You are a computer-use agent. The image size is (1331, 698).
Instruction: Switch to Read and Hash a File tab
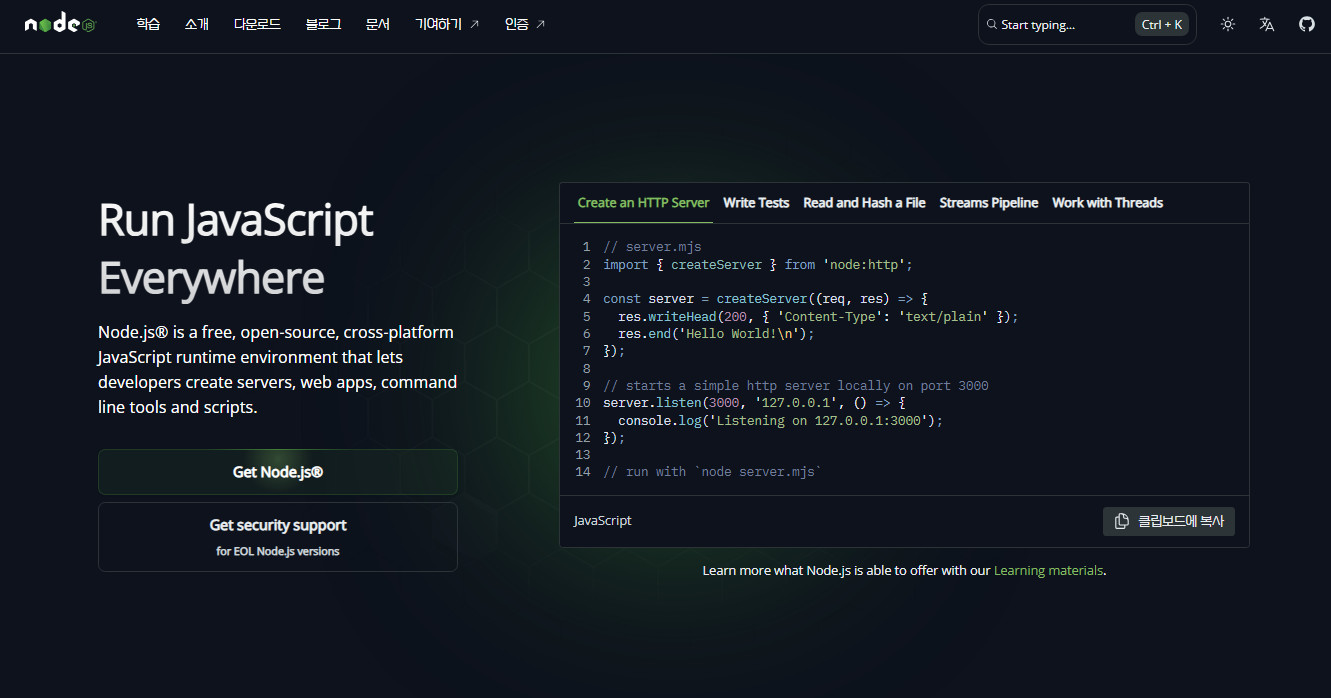pos(864,203)
